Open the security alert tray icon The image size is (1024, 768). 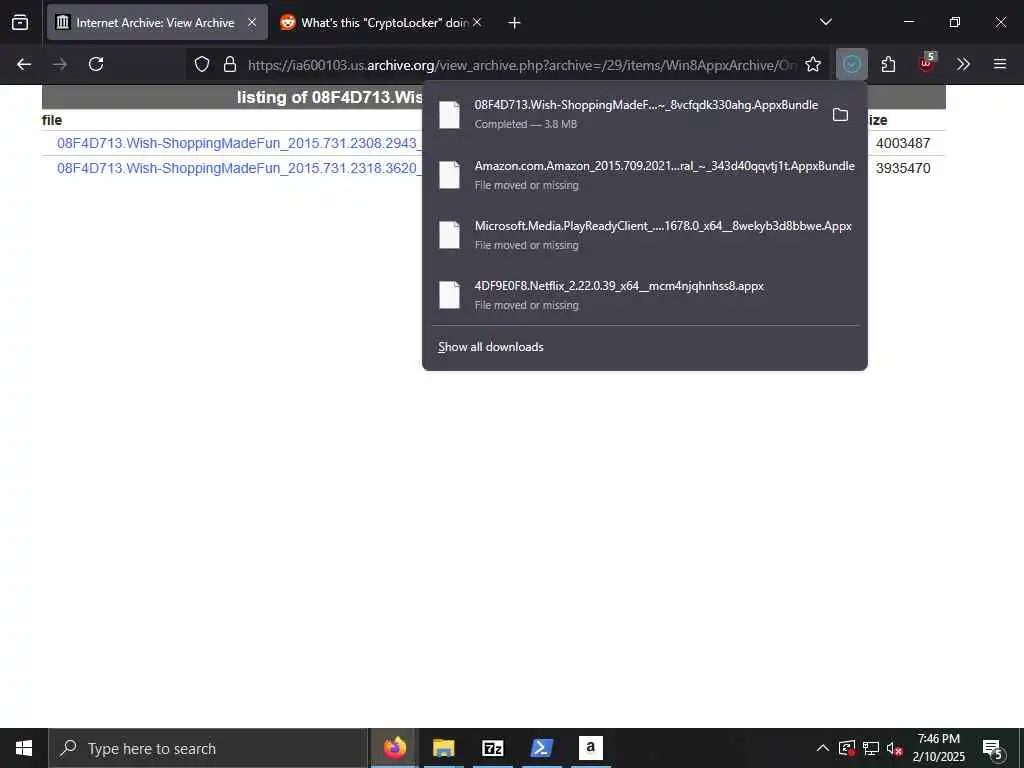pos(847,748)
